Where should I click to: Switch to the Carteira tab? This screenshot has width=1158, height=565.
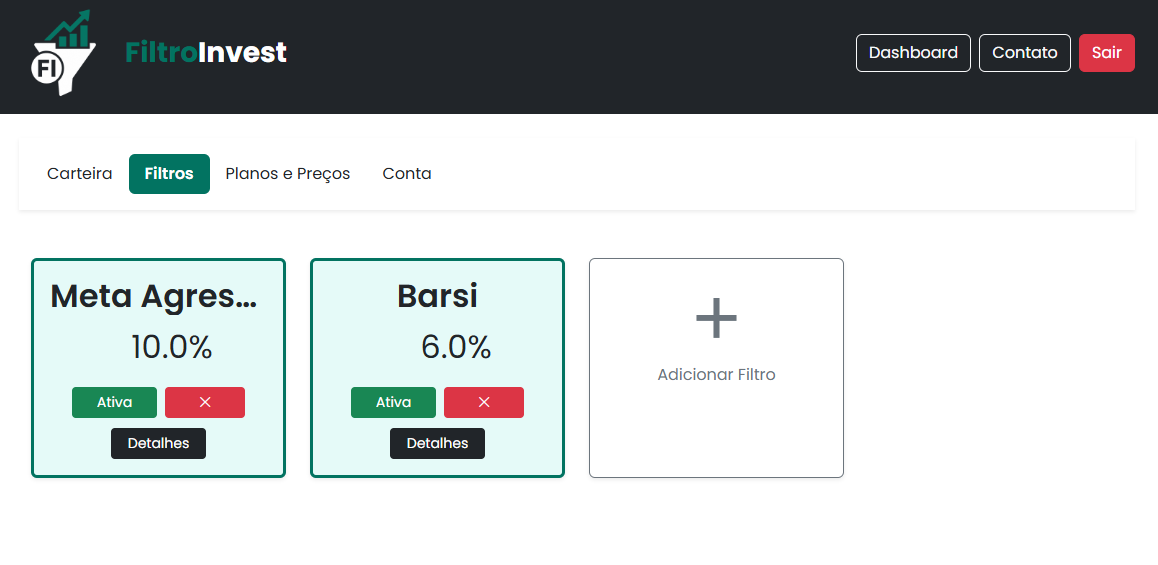click(x=80, y=174)
